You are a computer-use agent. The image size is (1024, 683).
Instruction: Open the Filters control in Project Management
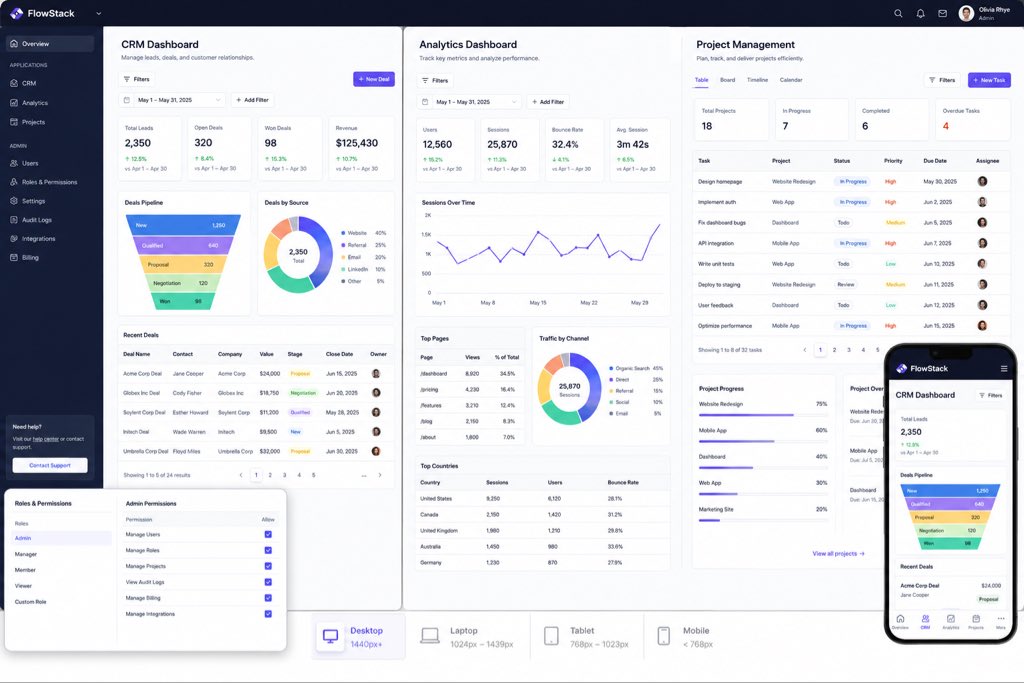[942, 80]
